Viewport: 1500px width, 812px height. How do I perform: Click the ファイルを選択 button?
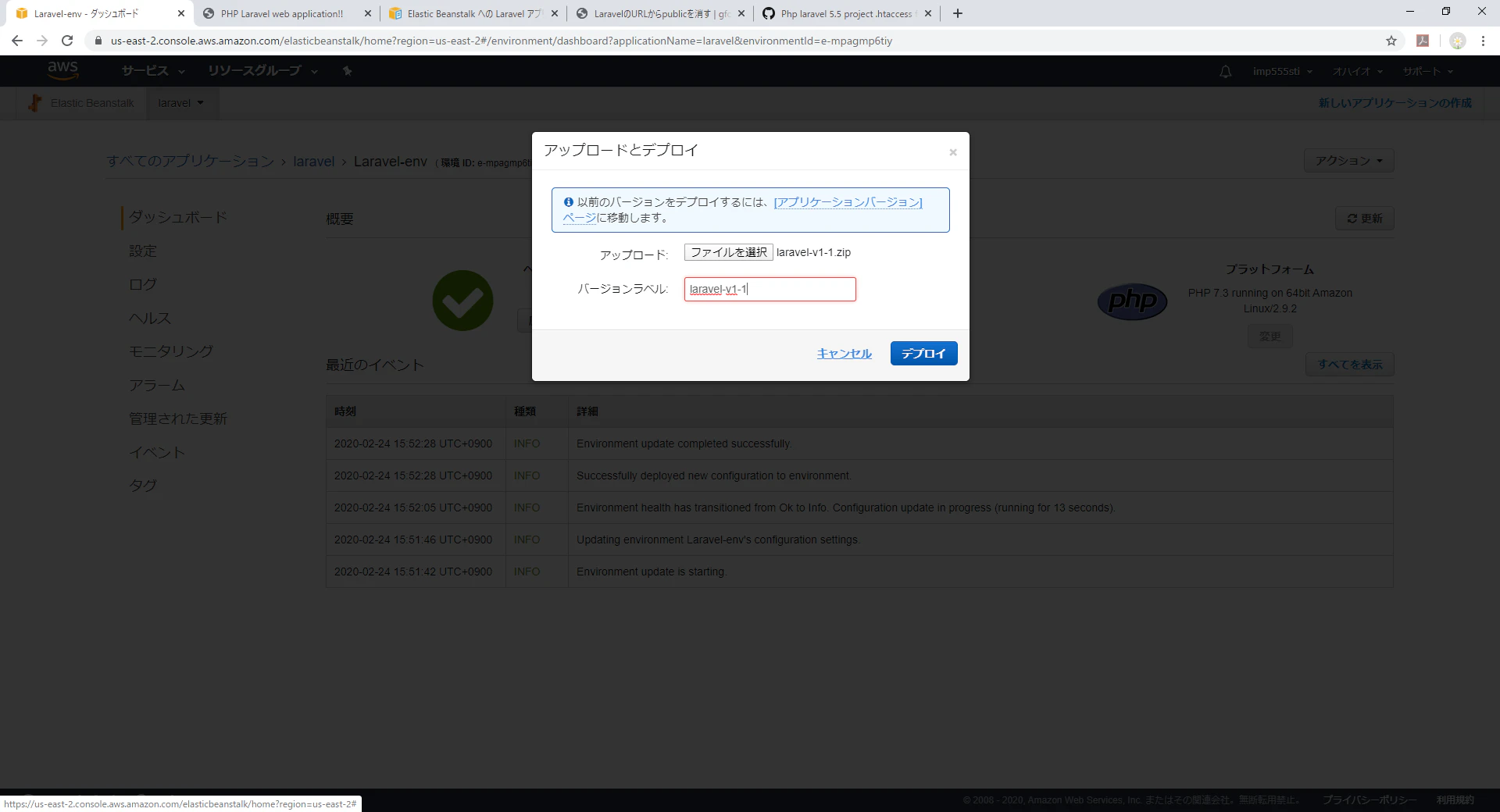point(728,252)
